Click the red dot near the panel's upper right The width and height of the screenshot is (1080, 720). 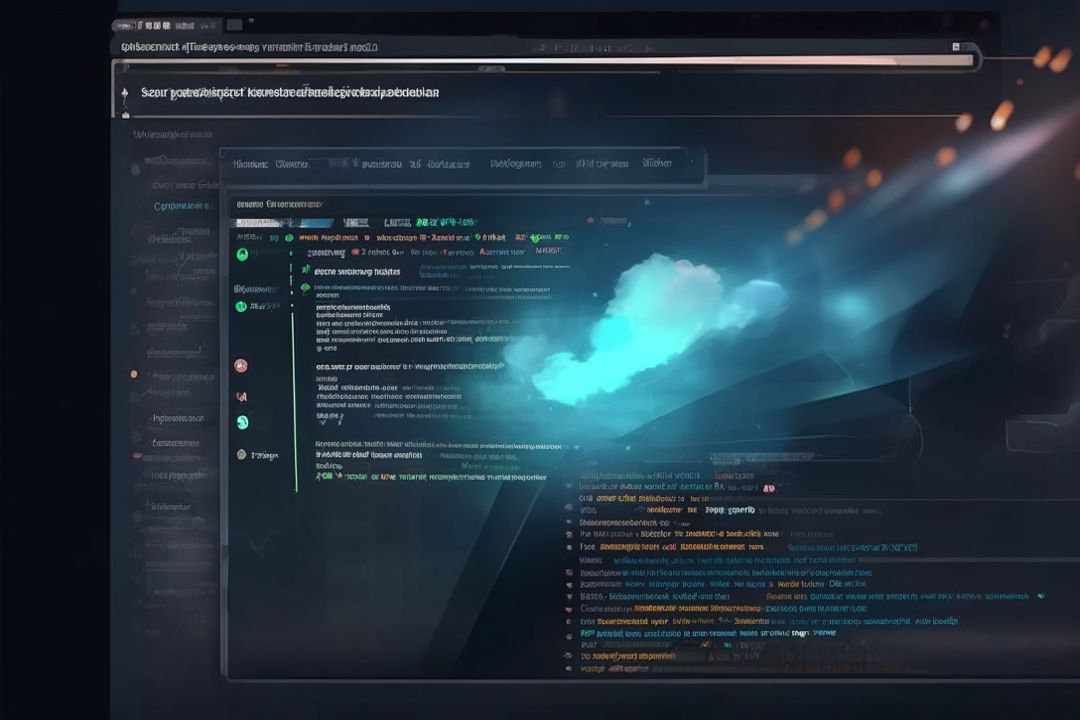click(590, 217)
